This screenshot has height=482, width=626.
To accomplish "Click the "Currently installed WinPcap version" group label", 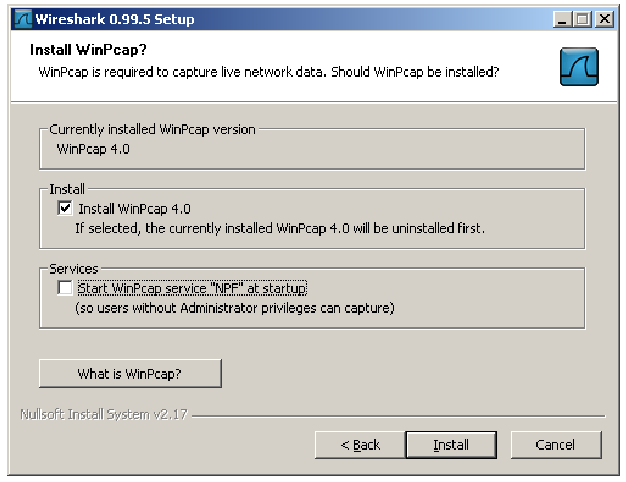I will click(152, 129).
